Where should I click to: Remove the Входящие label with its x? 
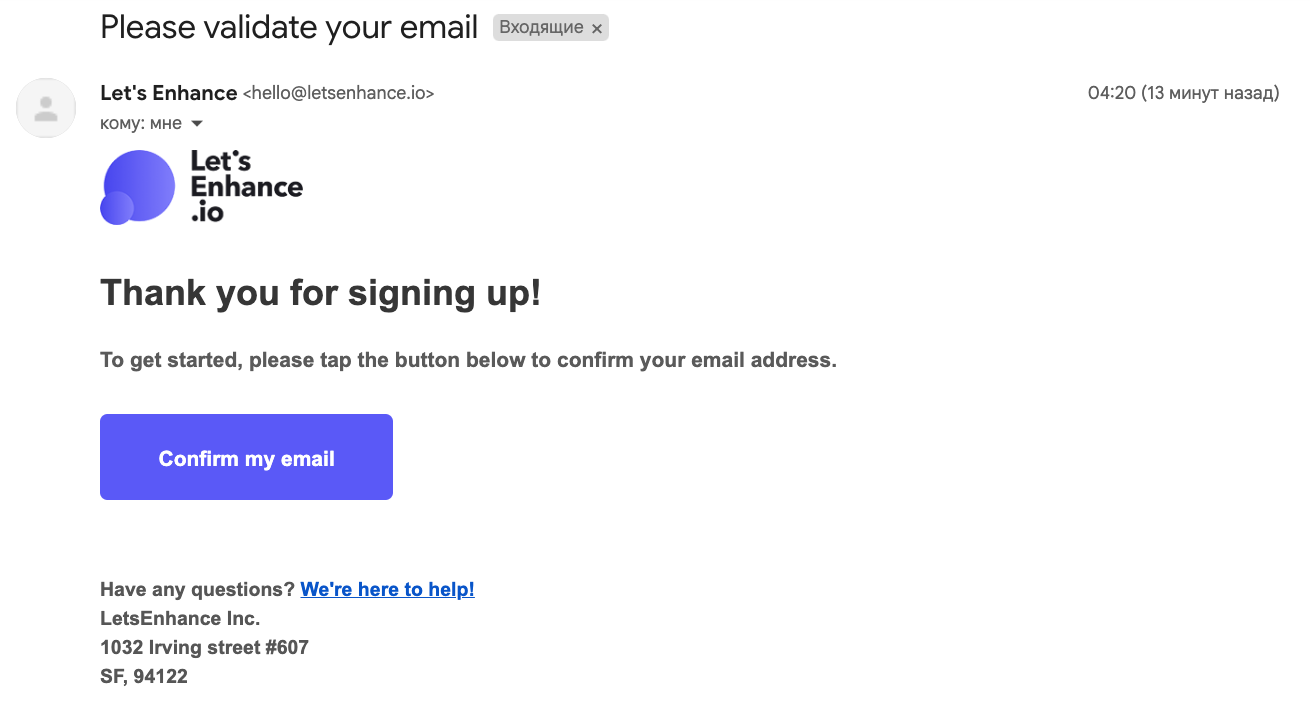click(597, 29)
